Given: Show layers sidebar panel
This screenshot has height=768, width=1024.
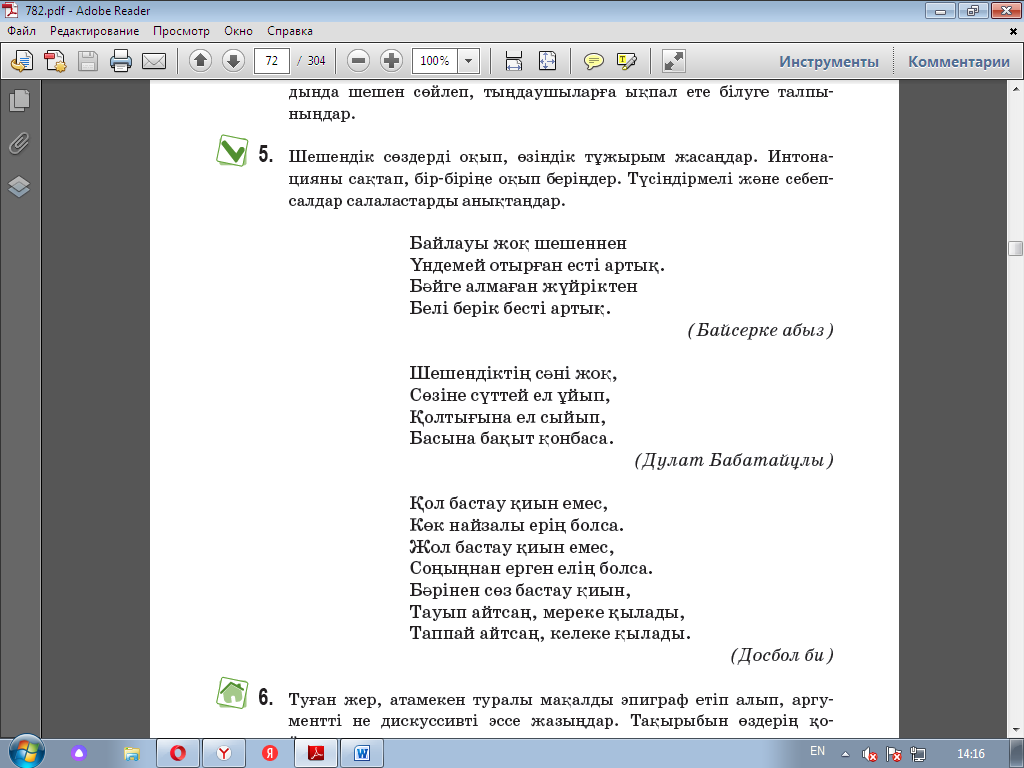Looking at the screenshot, I should [20, 187].
